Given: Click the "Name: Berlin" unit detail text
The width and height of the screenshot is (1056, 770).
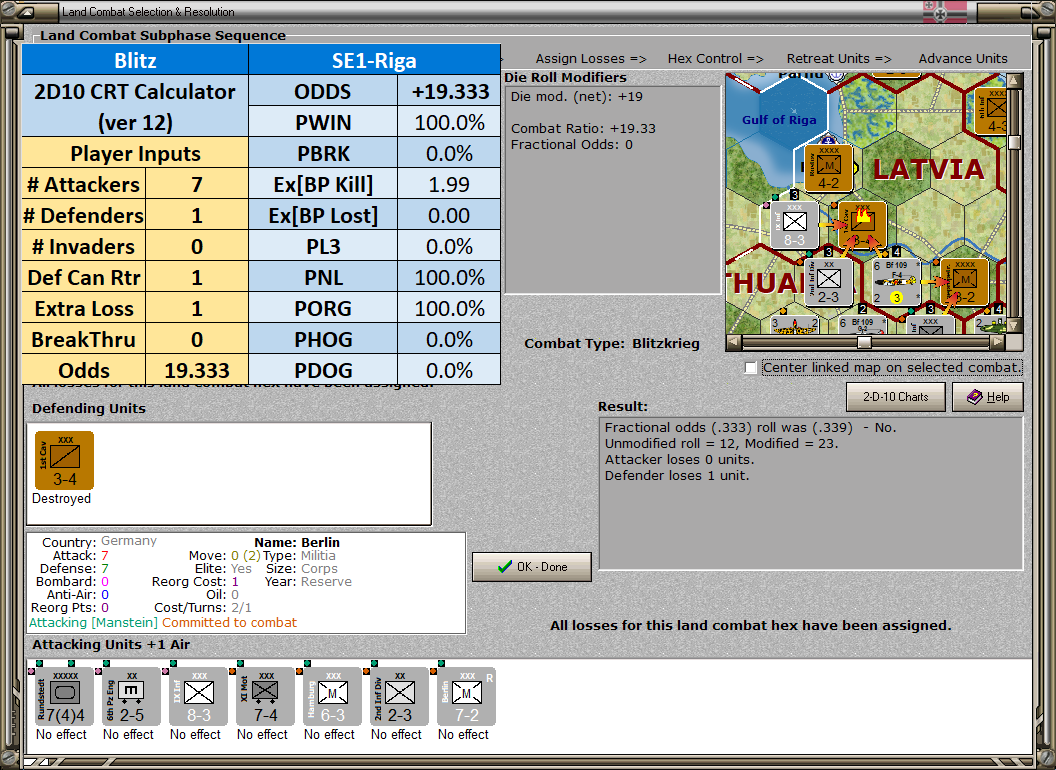Looking at the screenshot, I should 297,542.
